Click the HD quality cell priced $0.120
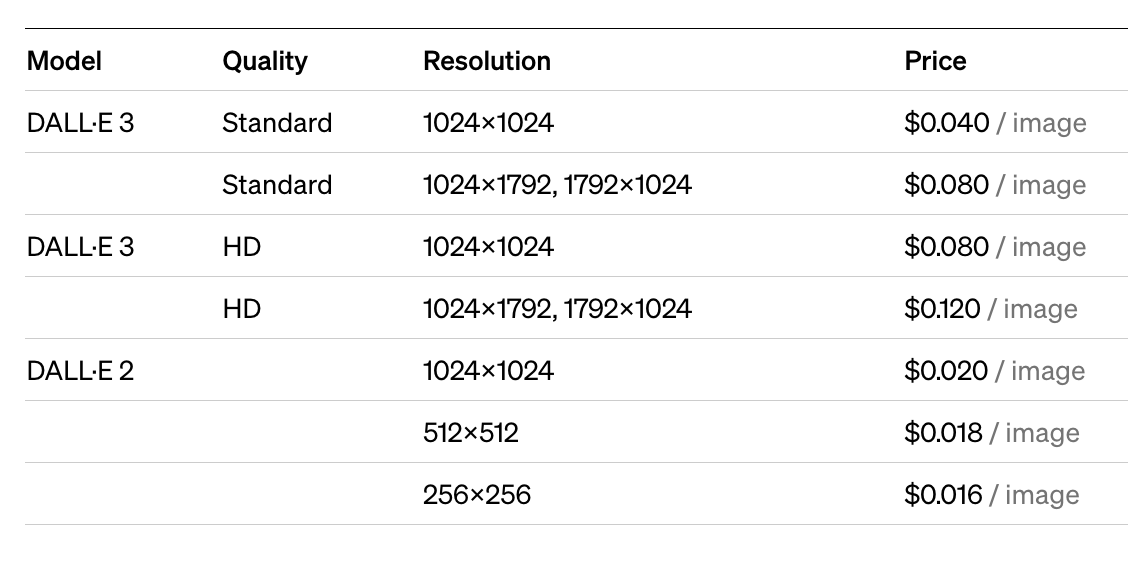This screenshot has height=570, width=1128. click(x=241, y=309)
